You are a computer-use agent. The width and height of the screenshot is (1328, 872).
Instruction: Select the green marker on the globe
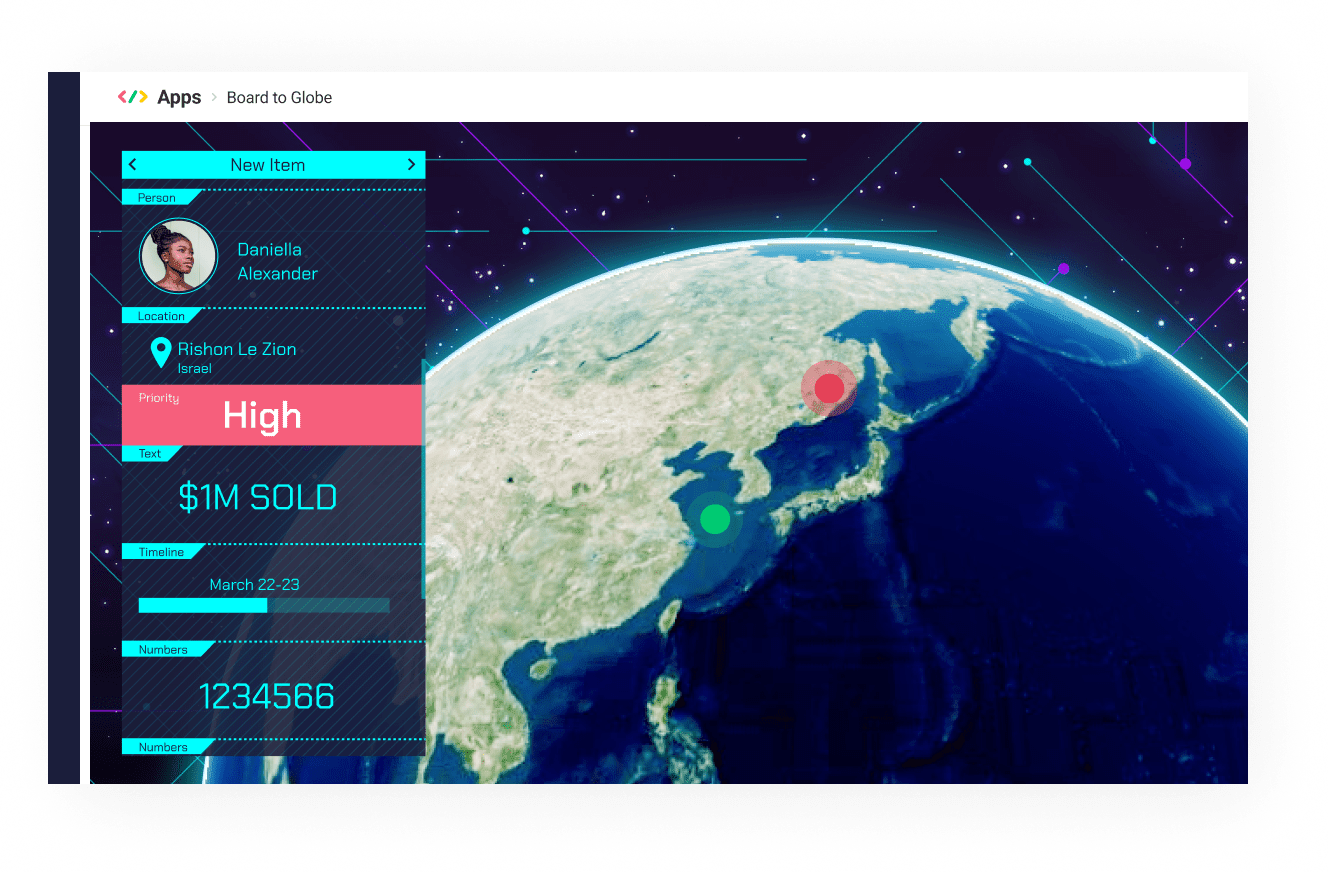pos(715,519)
